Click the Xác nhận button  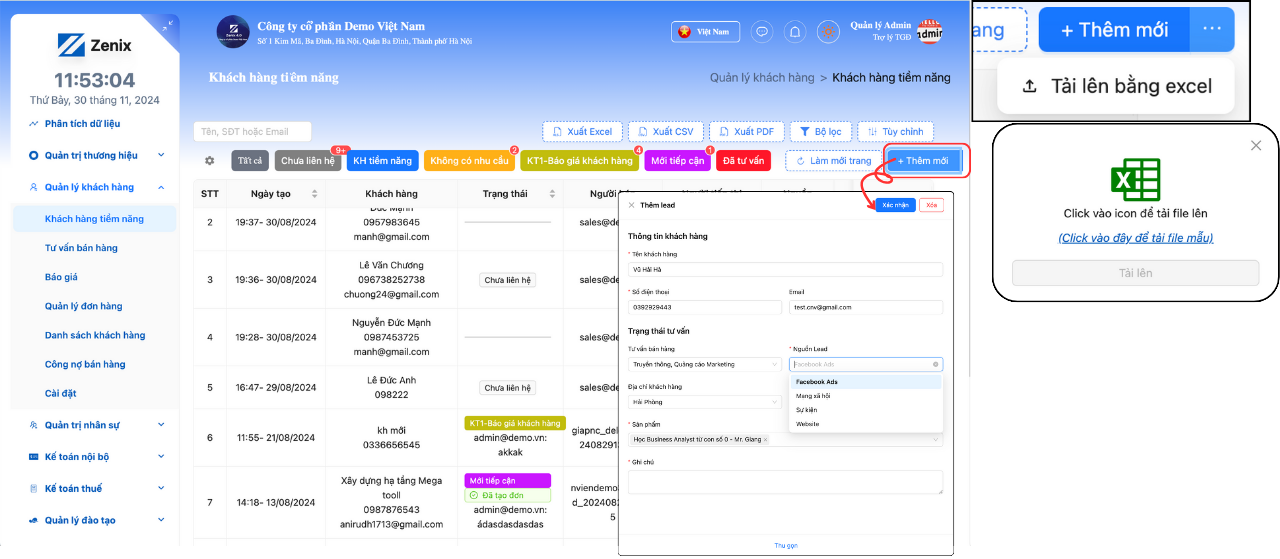[x=895, y=205]
